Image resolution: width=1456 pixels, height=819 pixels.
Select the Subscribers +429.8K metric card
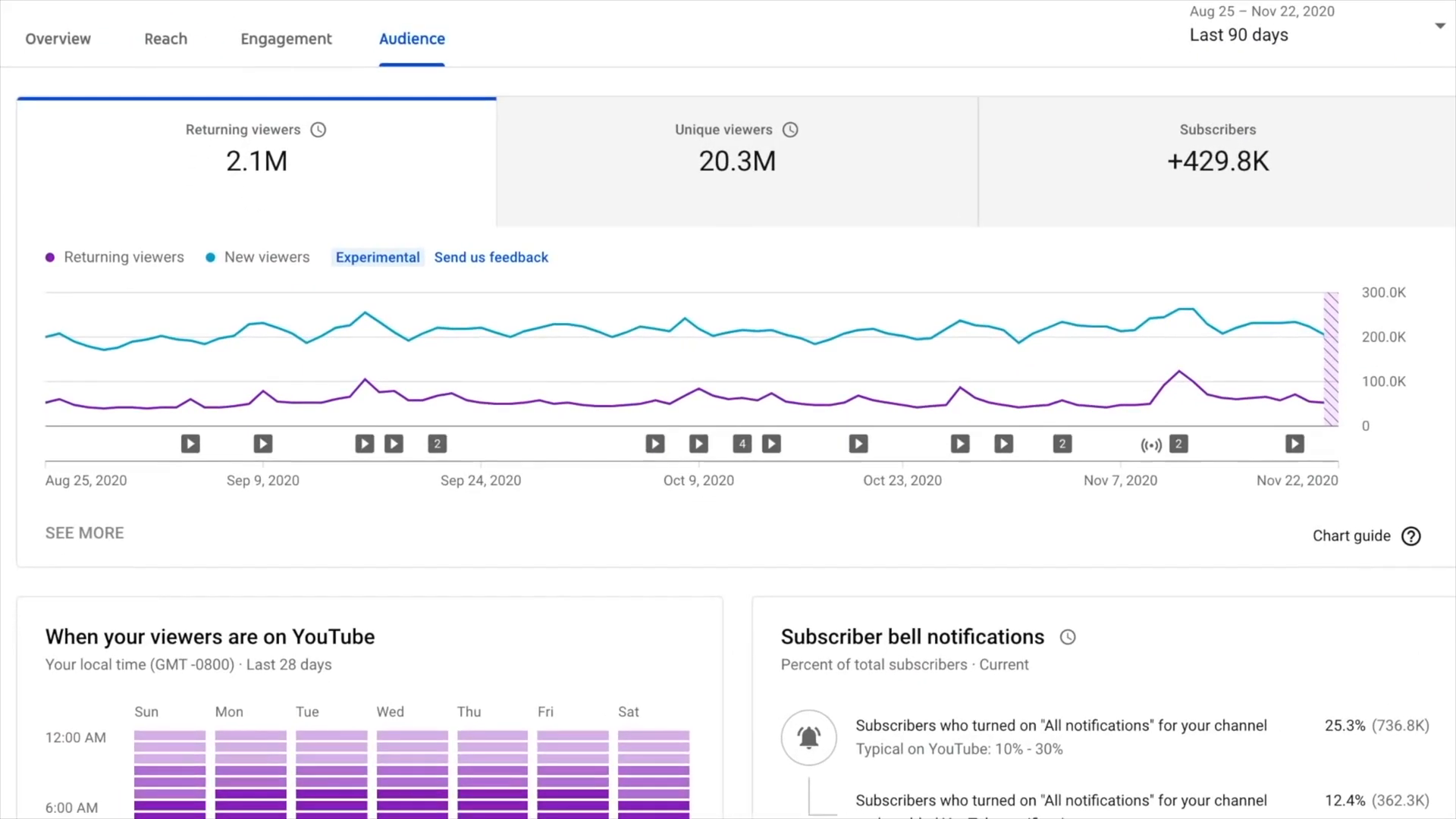click(x=1217, y=162)
